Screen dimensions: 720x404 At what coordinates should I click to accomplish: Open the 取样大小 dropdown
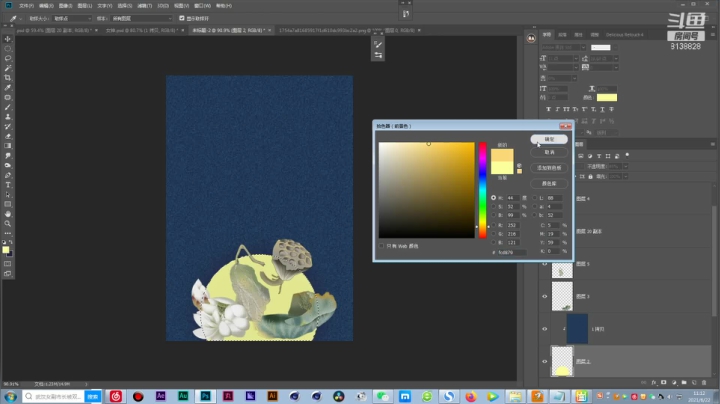72,18
